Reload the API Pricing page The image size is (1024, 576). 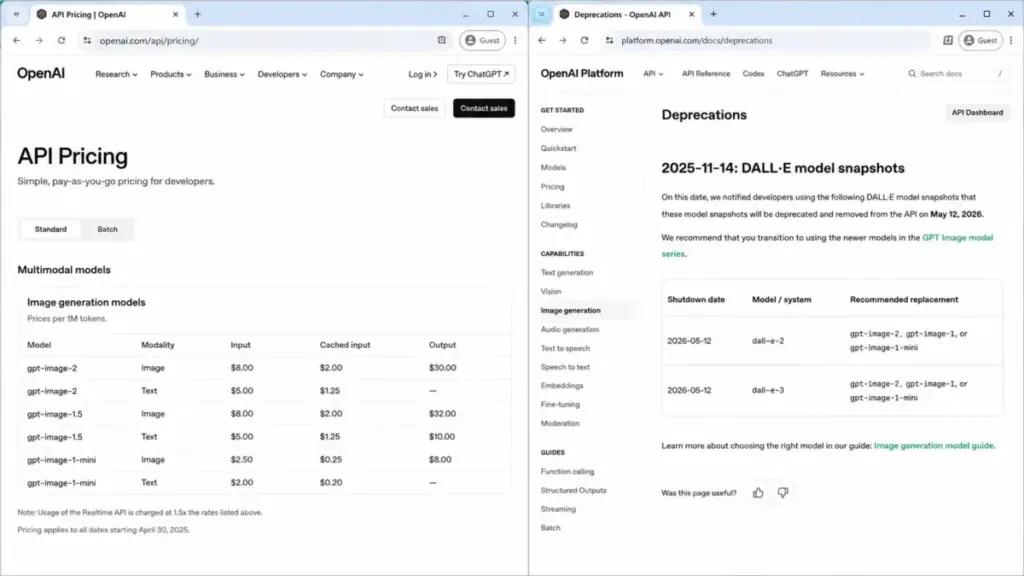[x=61, y=40]
